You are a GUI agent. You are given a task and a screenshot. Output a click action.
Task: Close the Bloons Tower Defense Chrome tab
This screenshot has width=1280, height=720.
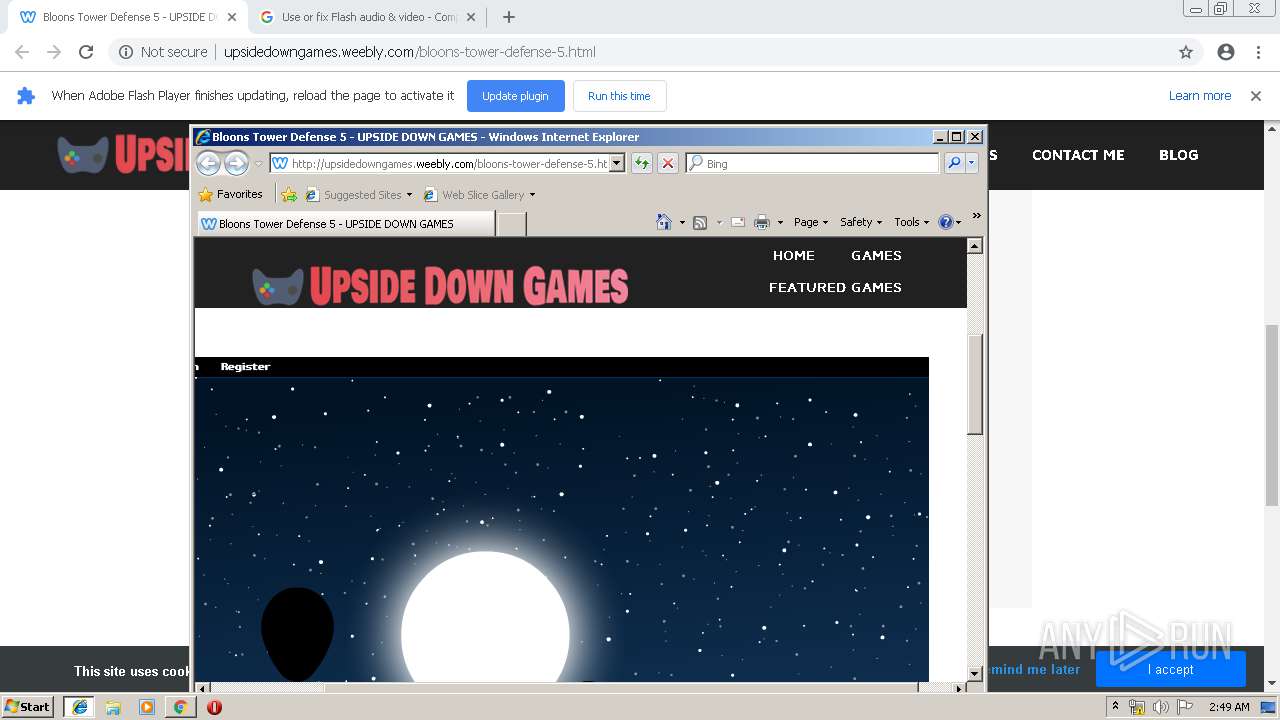tap(232, 17)
